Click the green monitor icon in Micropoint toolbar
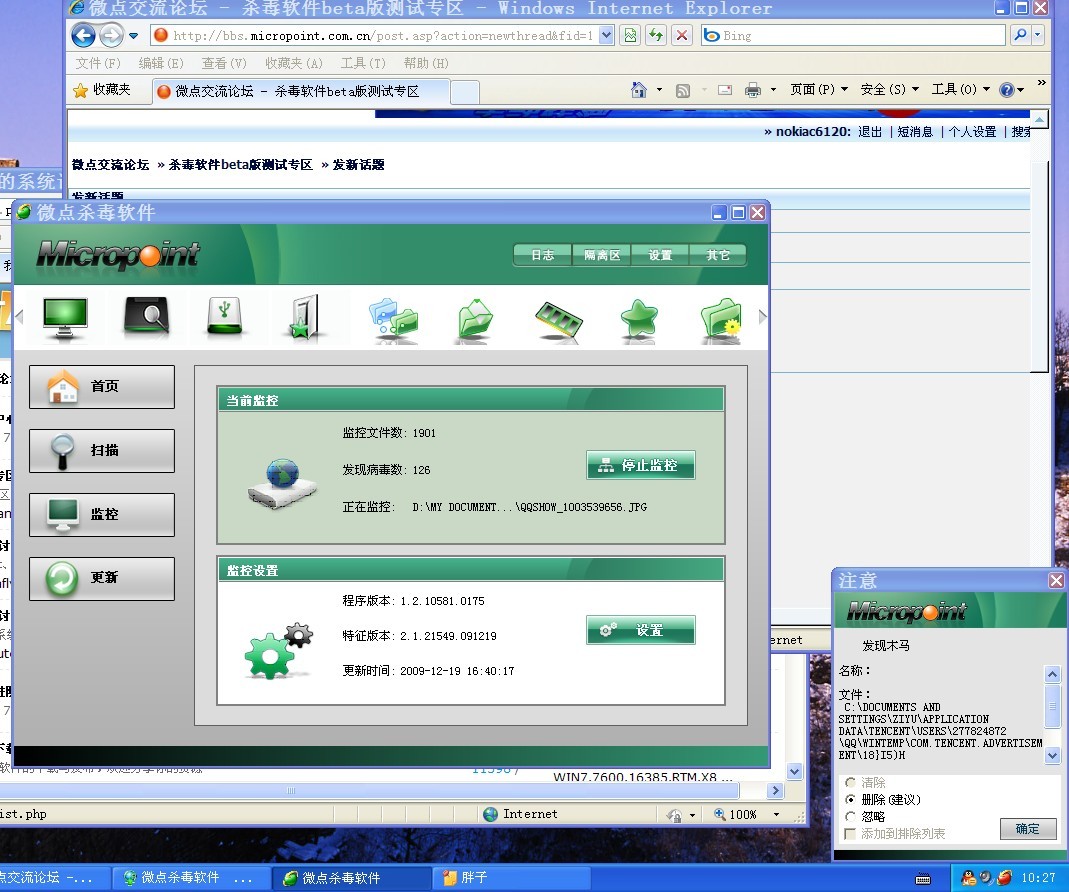Image resolution: width=1069 pixels, height=892 pixels. click(x=65, y=317)
